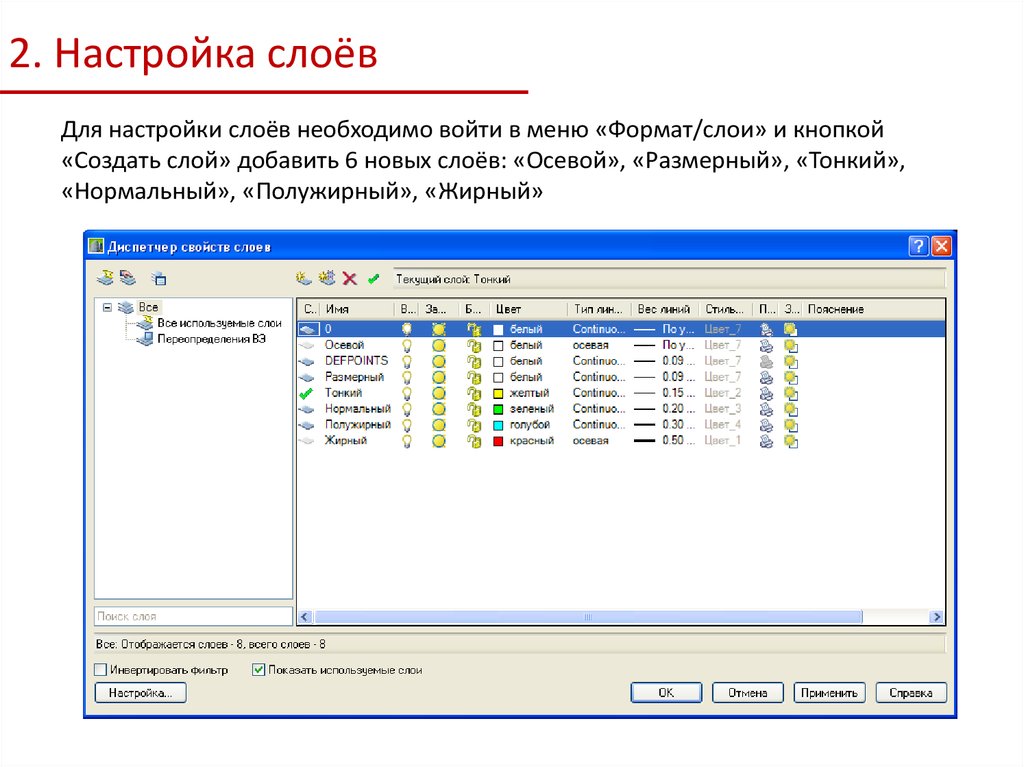Click the printer plot icon for layer Жирный
The width and height of the screenshot is (1024, 767).
click(x=766, y=441)
